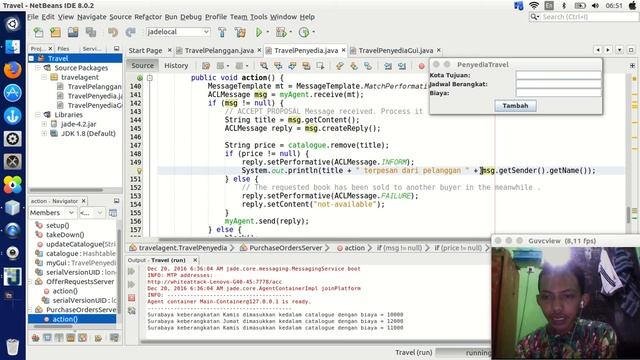Toggle Show Inherited Members in Navigator
This screenshot has height=360, width=640.
point(36,338)
